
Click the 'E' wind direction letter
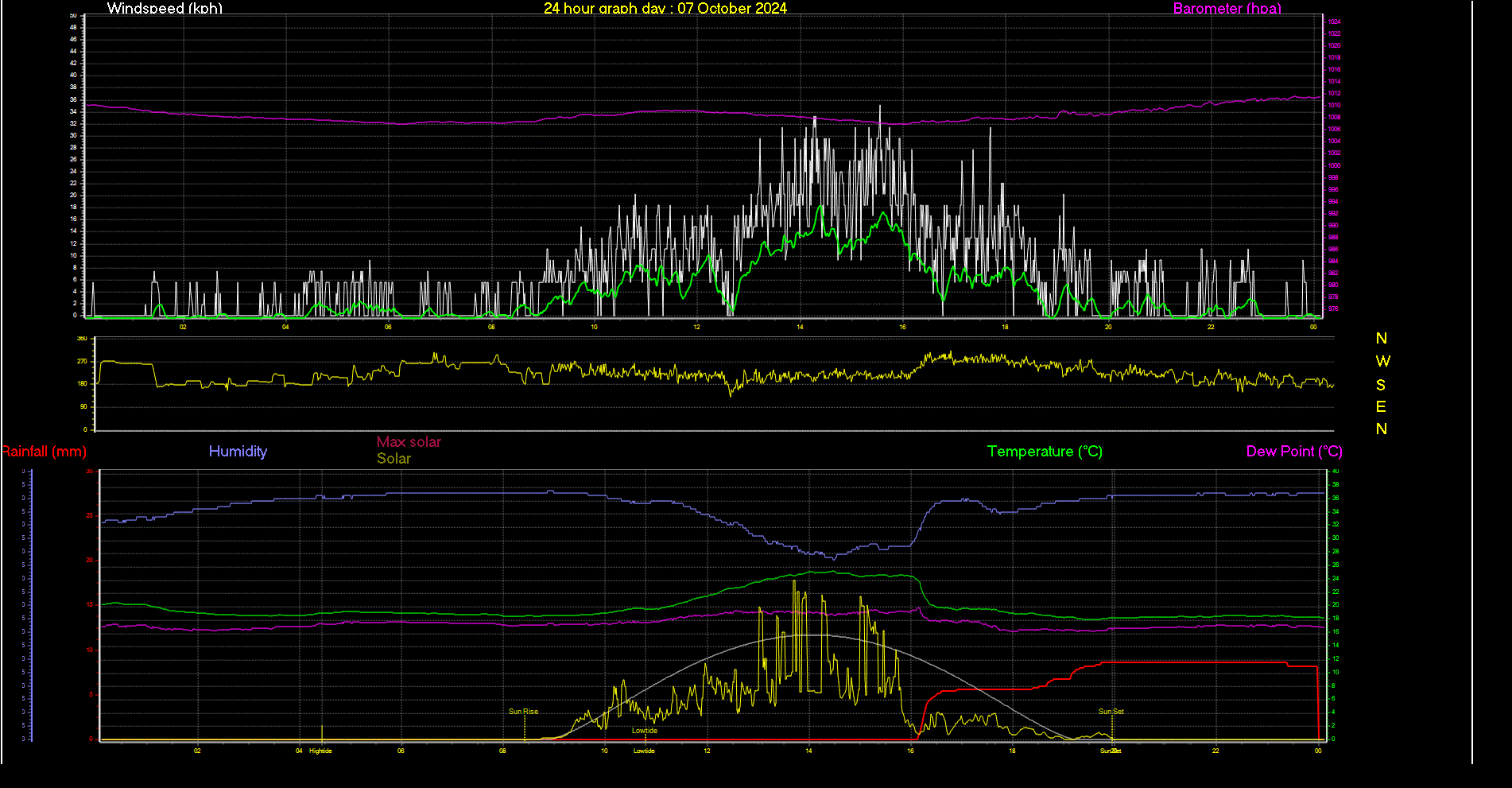(x=1381, y=406)
